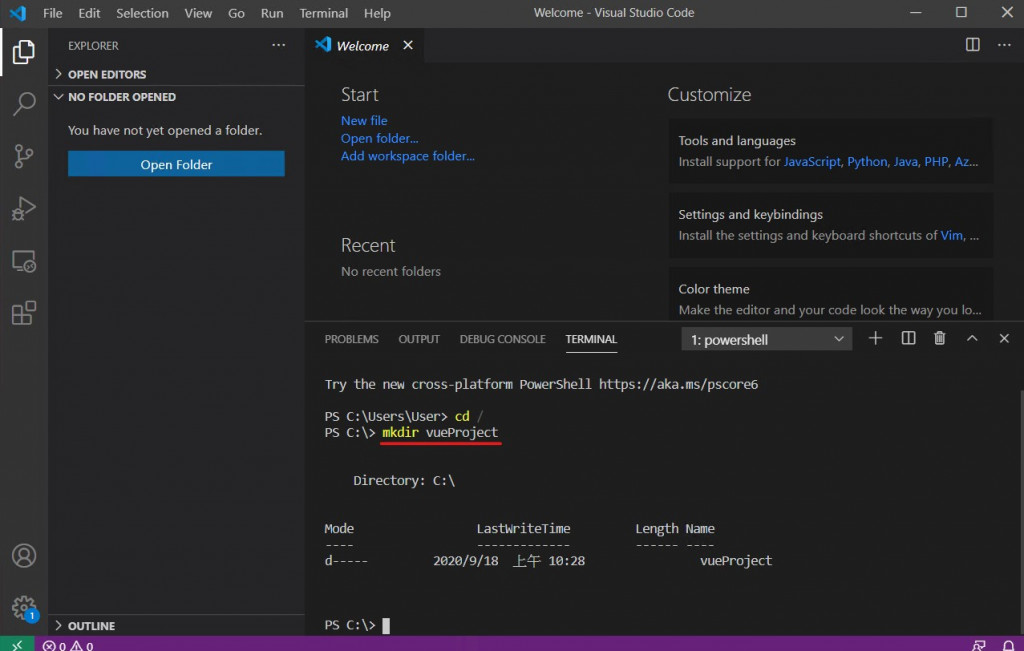Screen dimensions: 1024x651
Task: Open Explorer's more actions ellipsis
Action: pos(279,45)
